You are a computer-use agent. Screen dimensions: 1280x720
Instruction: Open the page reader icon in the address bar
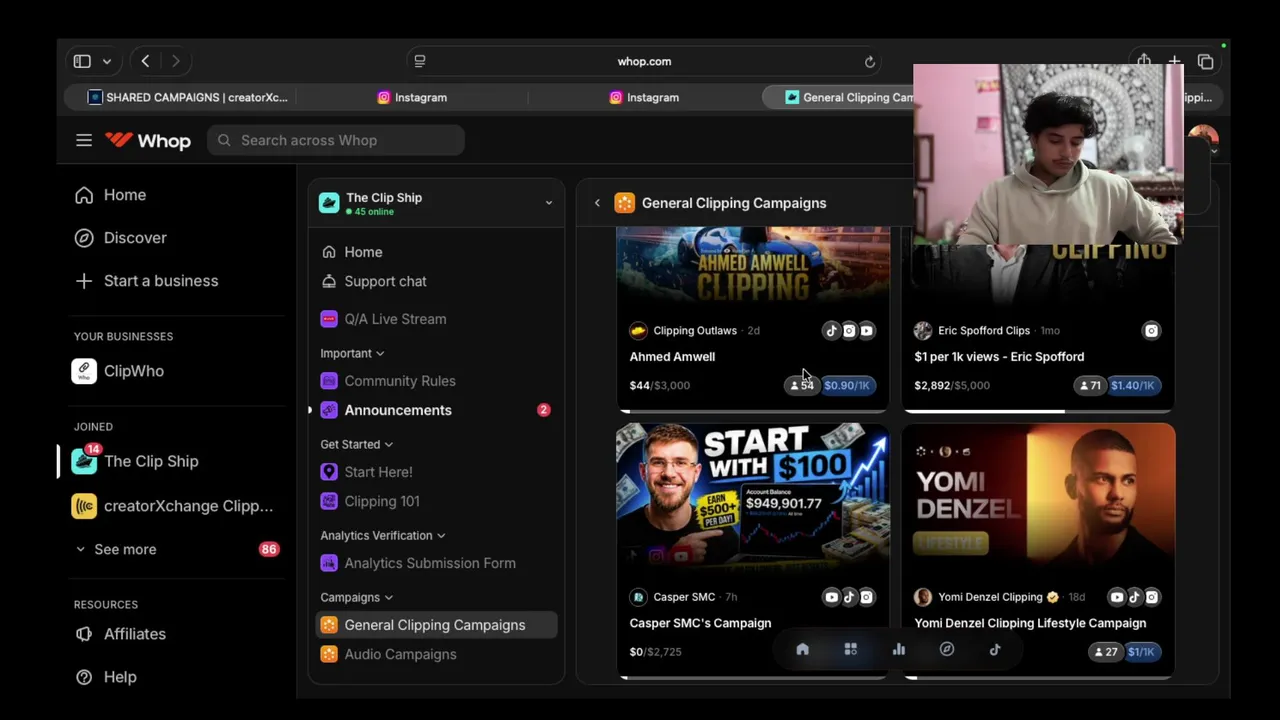[420, 61]
